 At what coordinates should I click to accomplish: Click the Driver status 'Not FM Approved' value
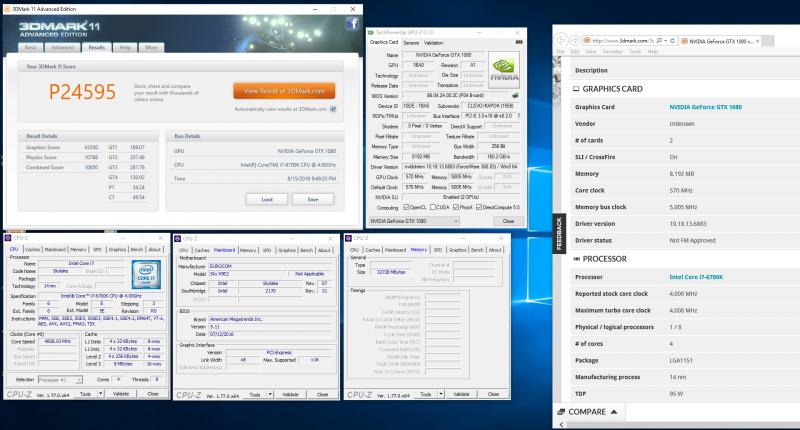point(692,240)
